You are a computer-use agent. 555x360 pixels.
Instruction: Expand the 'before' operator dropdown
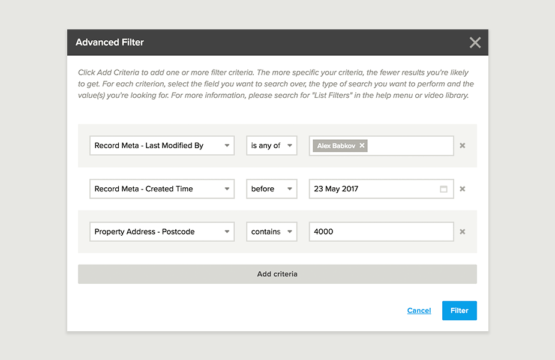tap(271, 189)
